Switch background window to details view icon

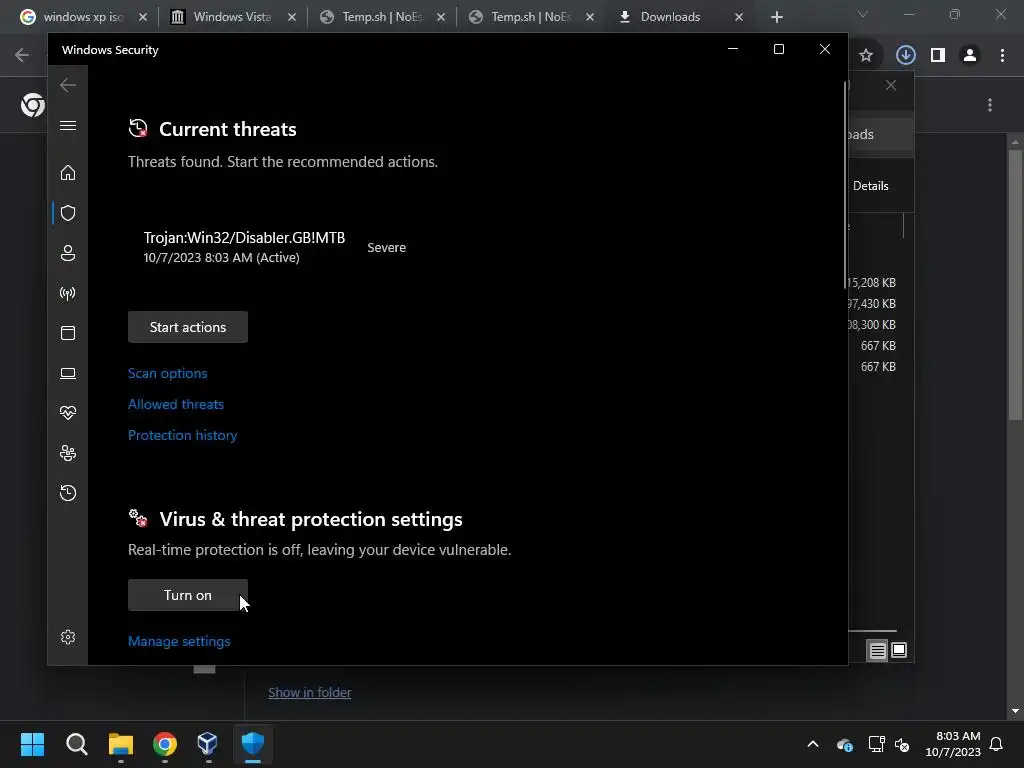coord(877,650)
